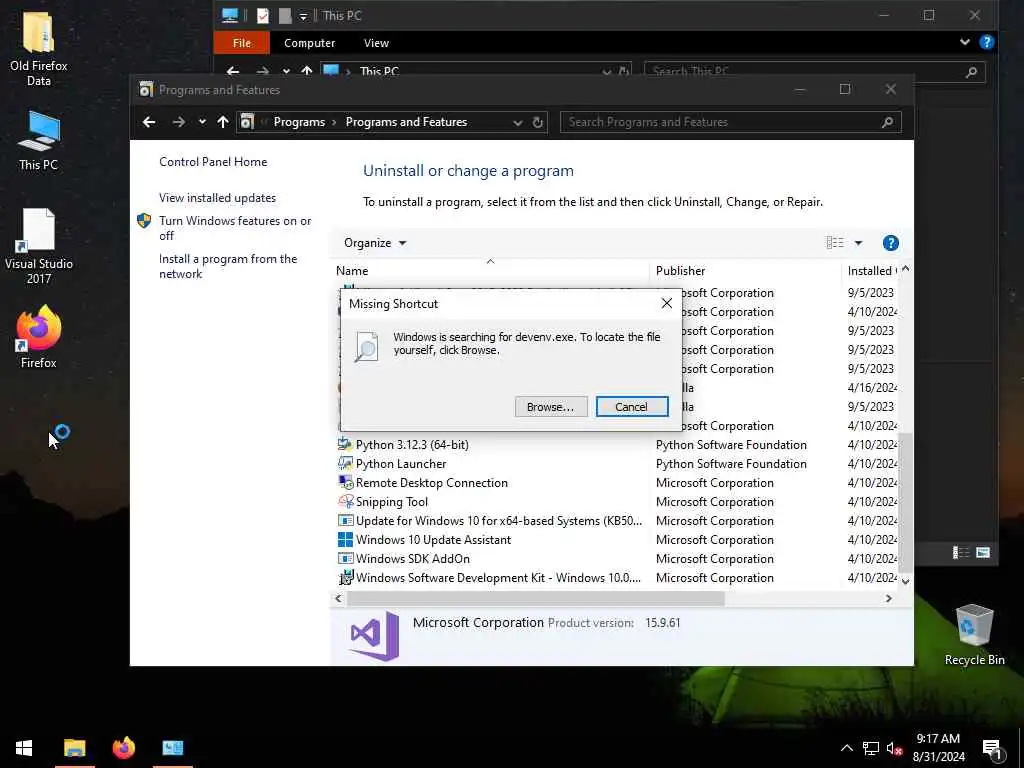
Task: Click the blue help icon in Programs and Features
Action: (890, 243)
